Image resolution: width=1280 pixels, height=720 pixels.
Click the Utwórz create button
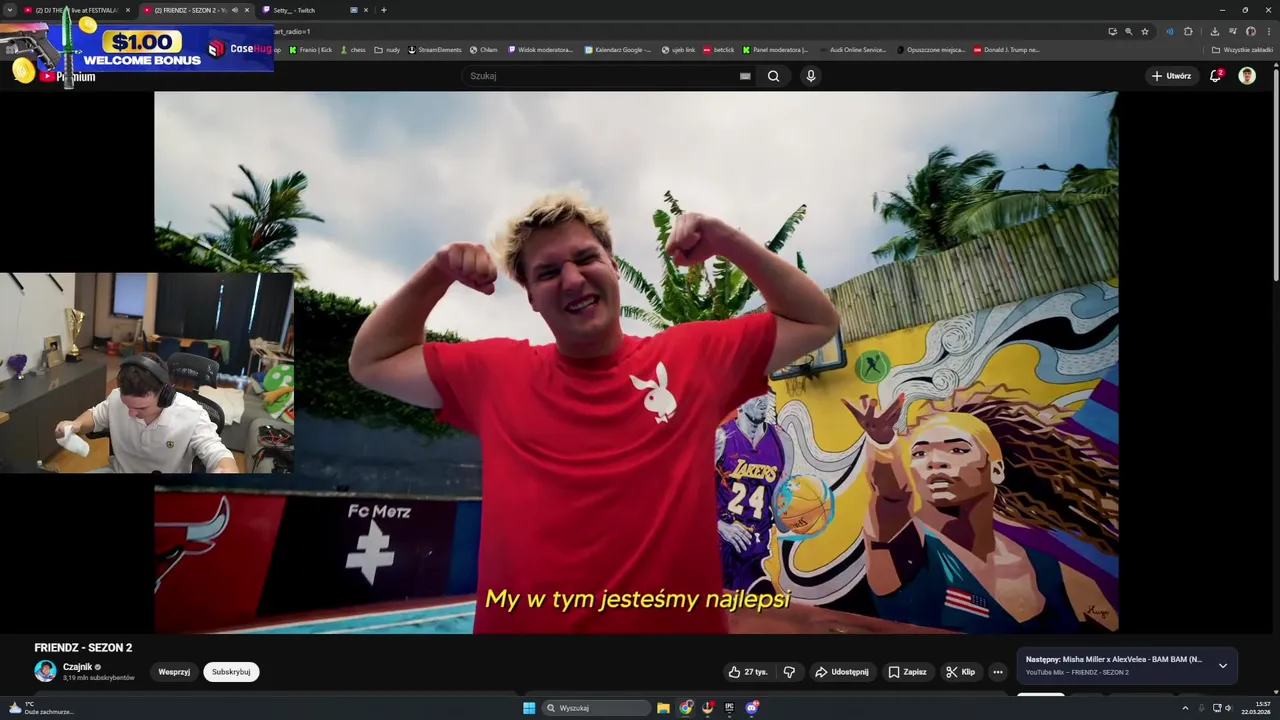point(1171,76)
